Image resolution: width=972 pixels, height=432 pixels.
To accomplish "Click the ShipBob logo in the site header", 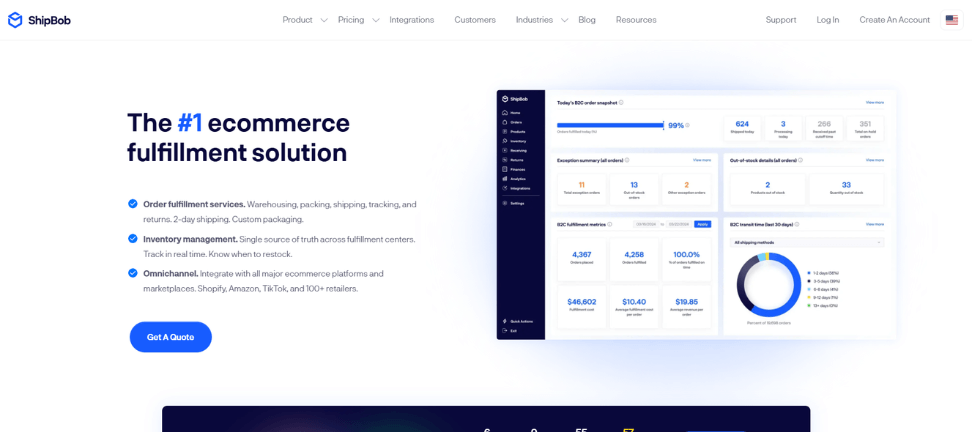I will pyautogui.click(x=39, y=20).
